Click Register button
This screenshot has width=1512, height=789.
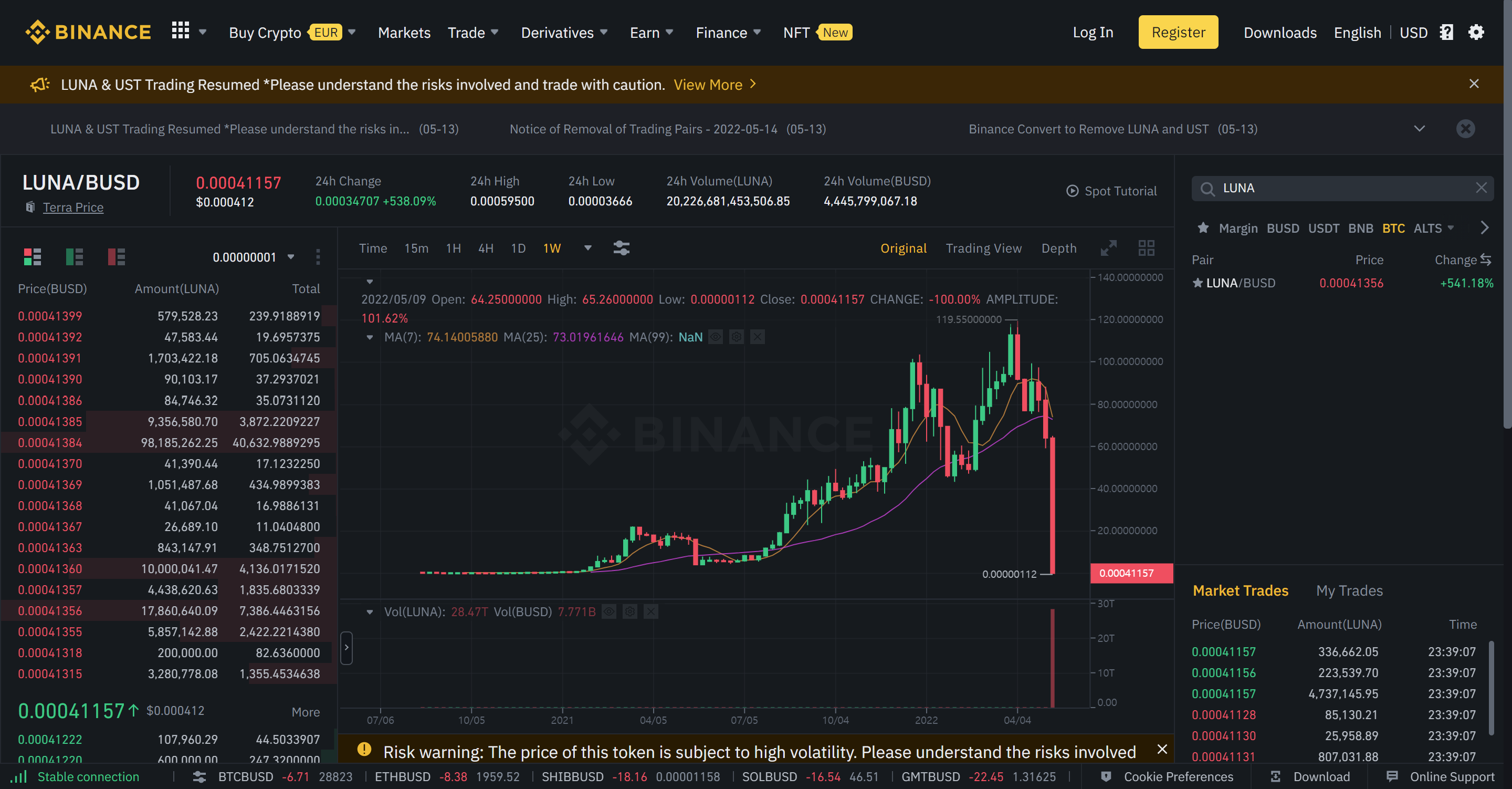[1178, 33]
